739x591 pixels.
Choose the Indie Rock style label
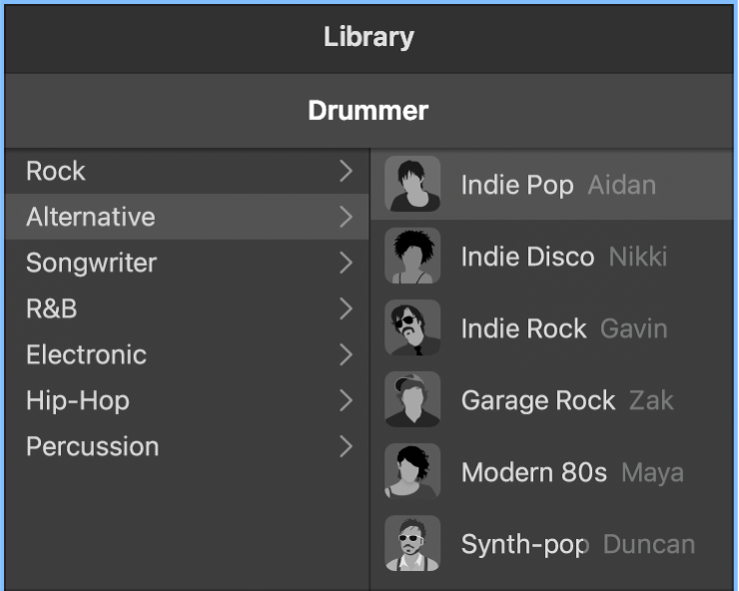(524, 328)
